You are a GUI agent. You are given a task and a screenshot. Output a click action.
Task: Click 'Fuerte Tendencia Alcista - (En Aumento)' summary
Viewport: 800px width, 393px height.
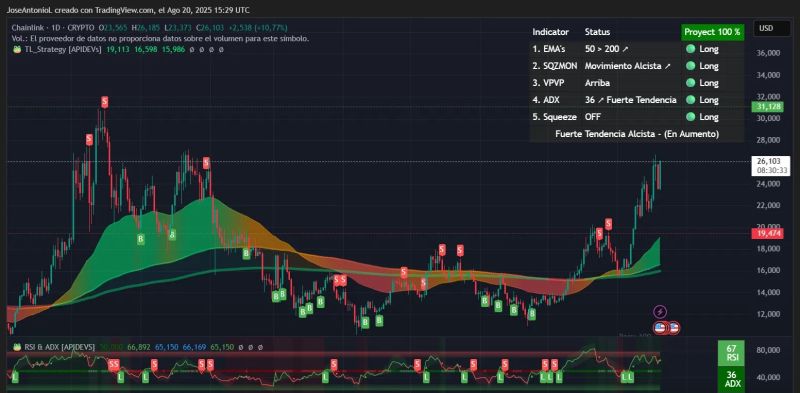[637, 134]
